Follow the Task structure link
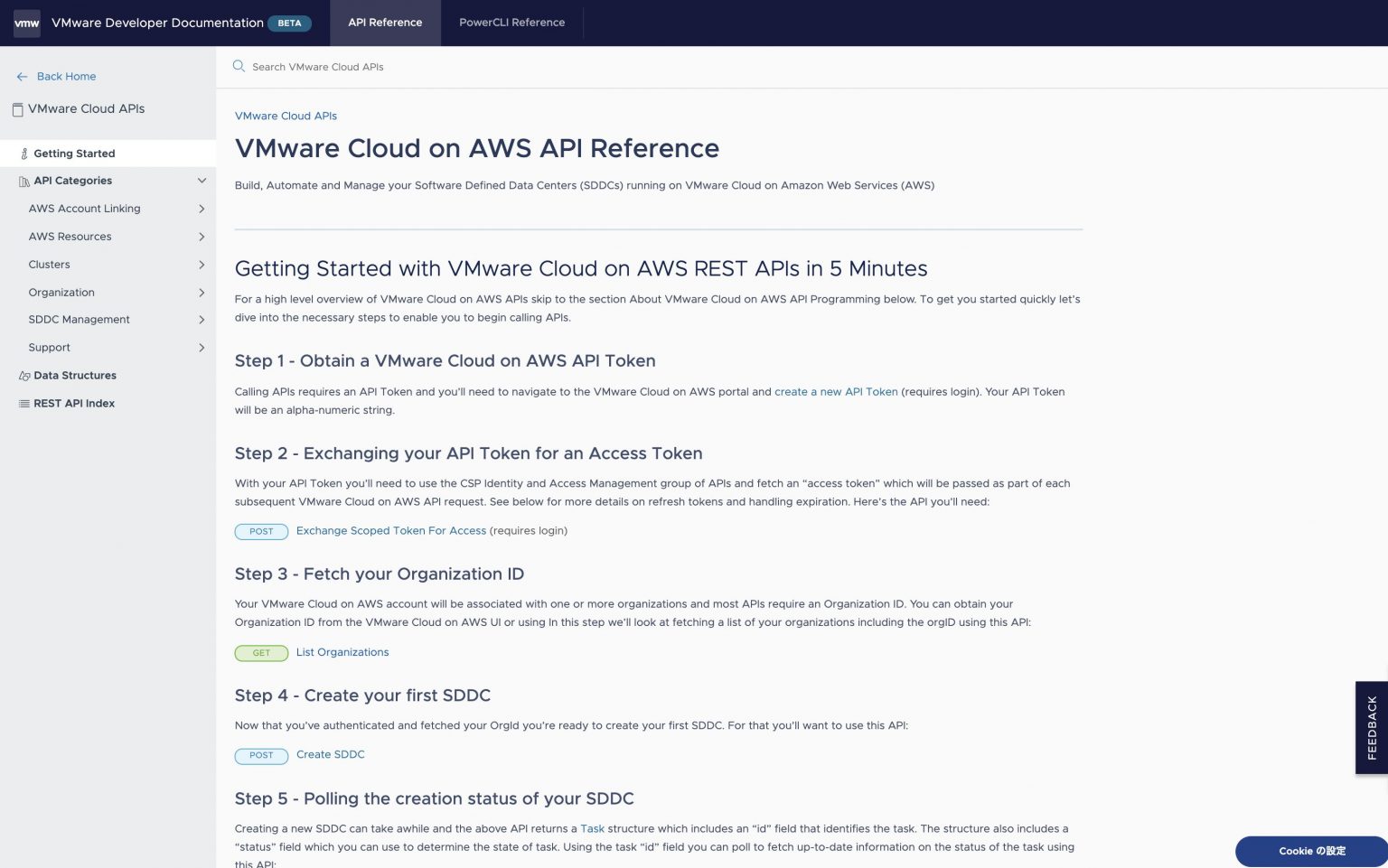This screenshot has width=1388, height=868. click(592, 829)
